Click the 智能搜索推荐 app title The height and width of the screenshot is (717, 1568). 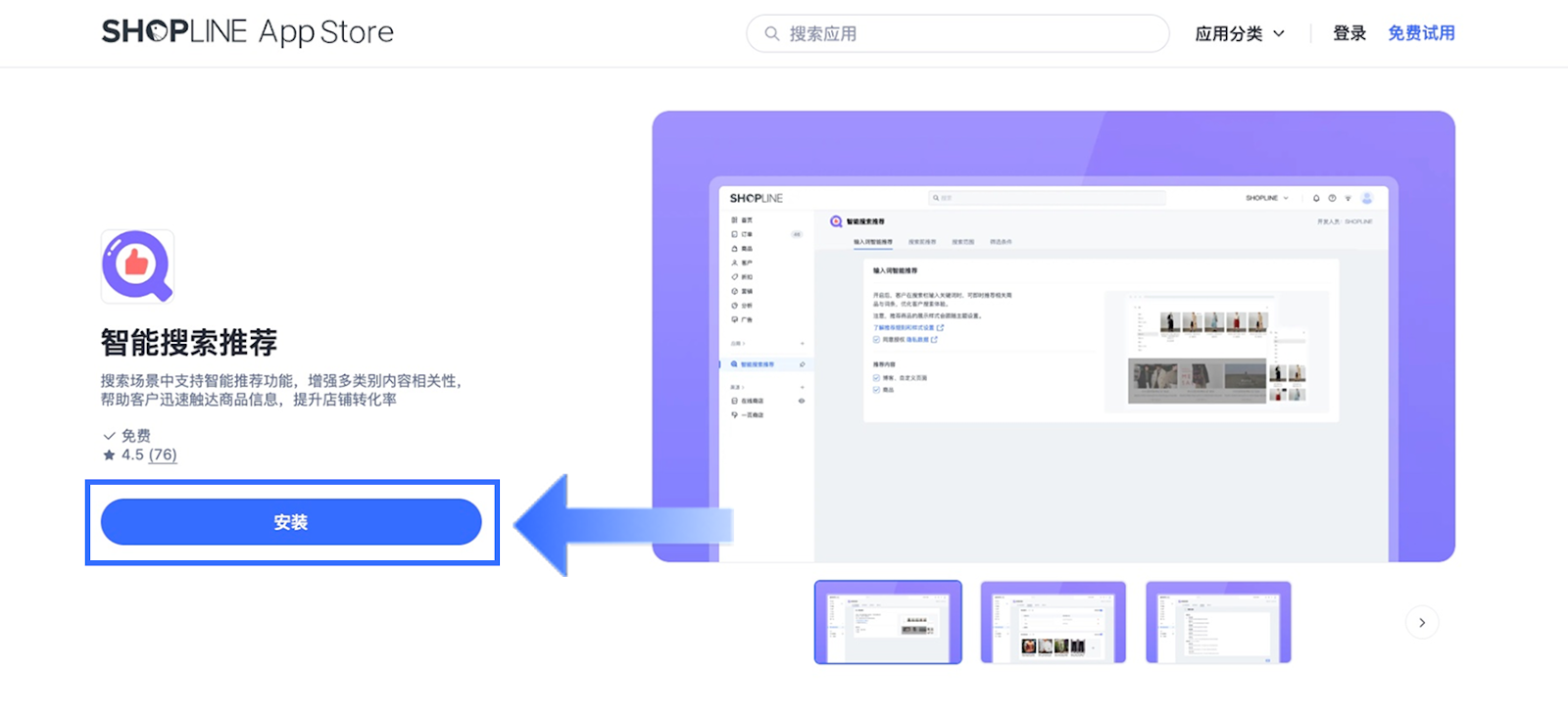coord(189,343)
